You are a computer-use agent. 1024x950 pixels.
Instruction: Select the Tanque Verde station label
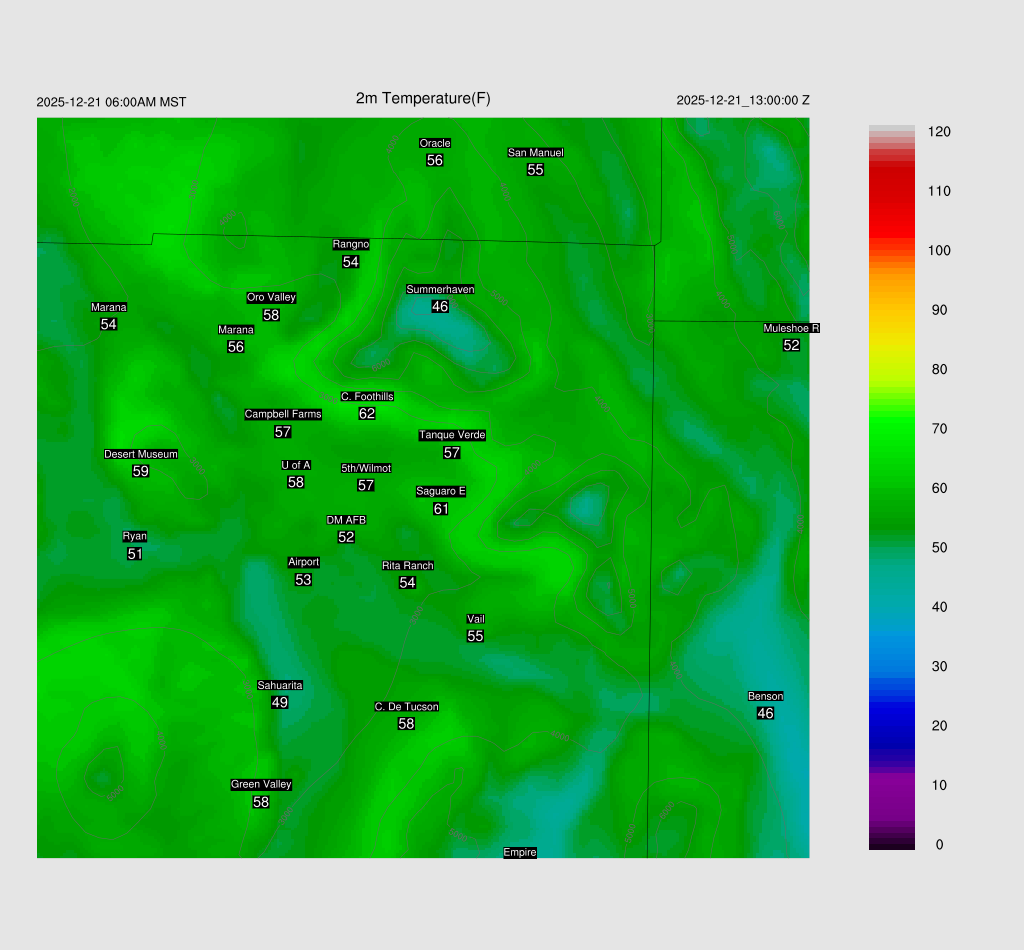click(x=452, y=436)
